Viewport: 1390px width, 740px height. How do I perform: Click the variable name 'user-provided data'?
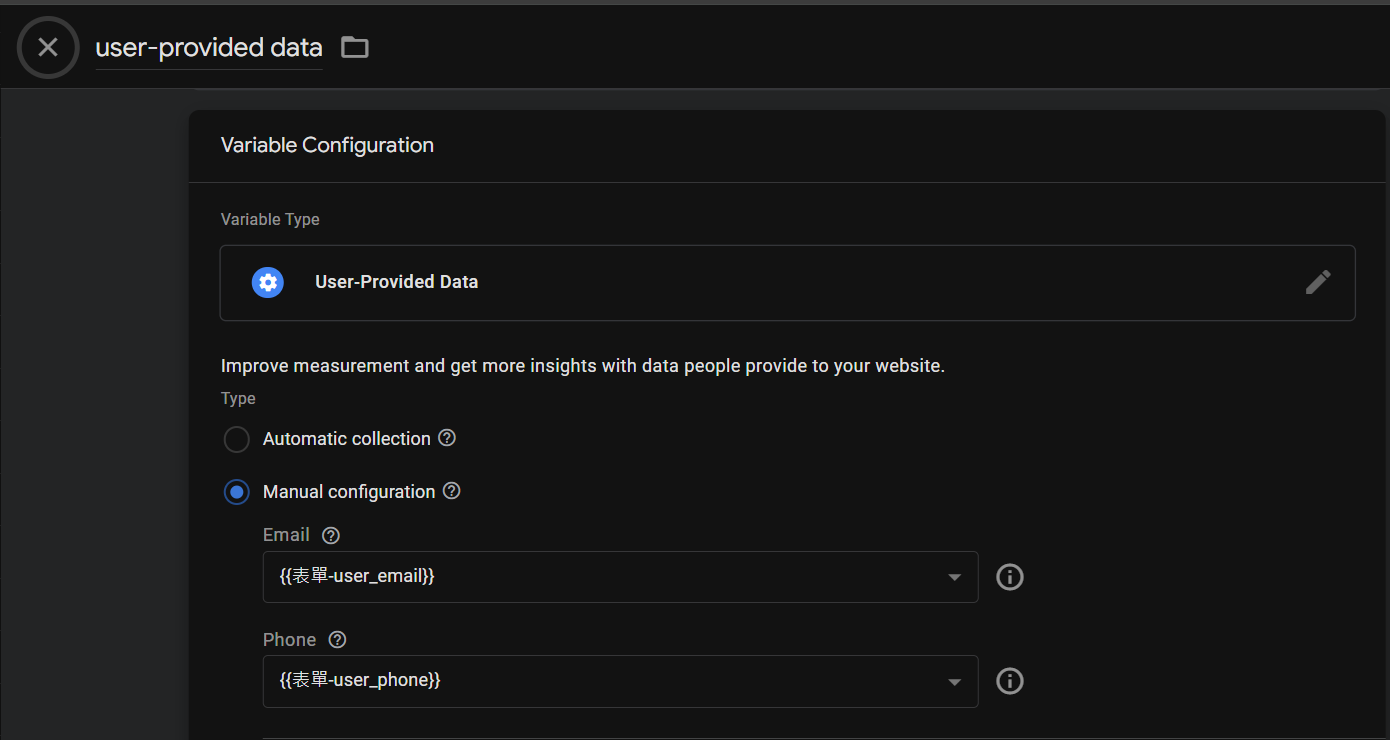[209, 47]
